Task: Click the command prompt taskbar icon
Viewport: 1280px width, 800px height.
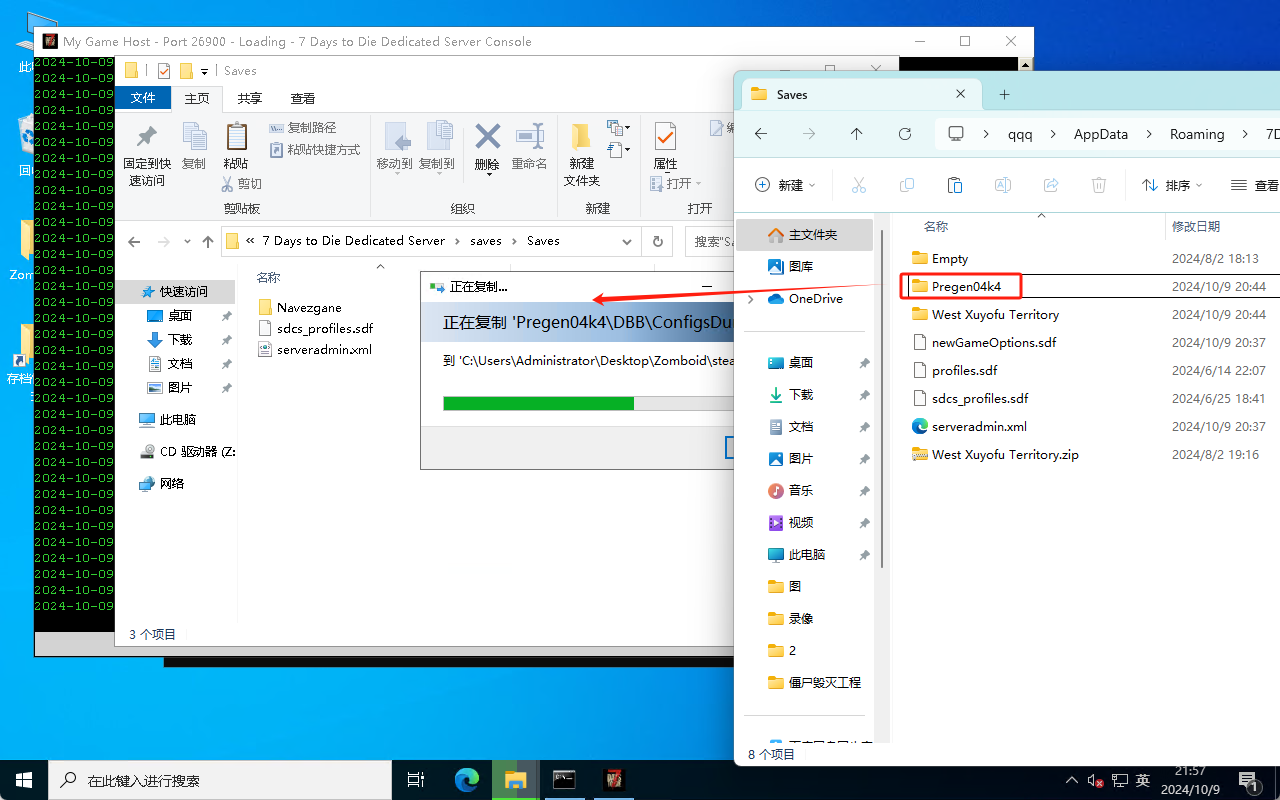Action: pos(564,780)
